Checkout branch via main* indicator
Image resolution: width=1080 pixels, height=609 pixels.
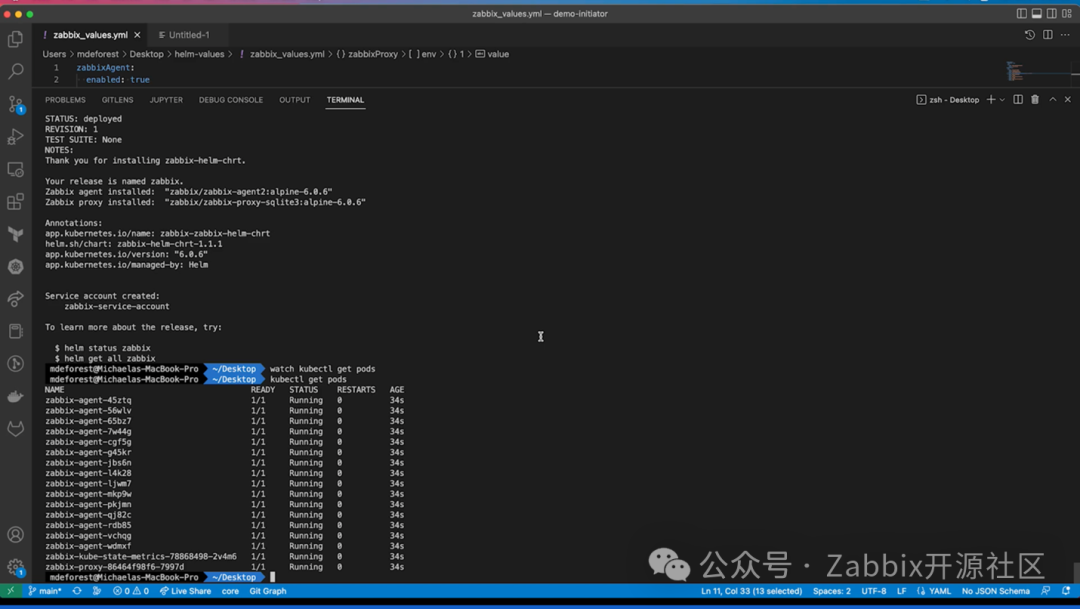click(45, 591)
